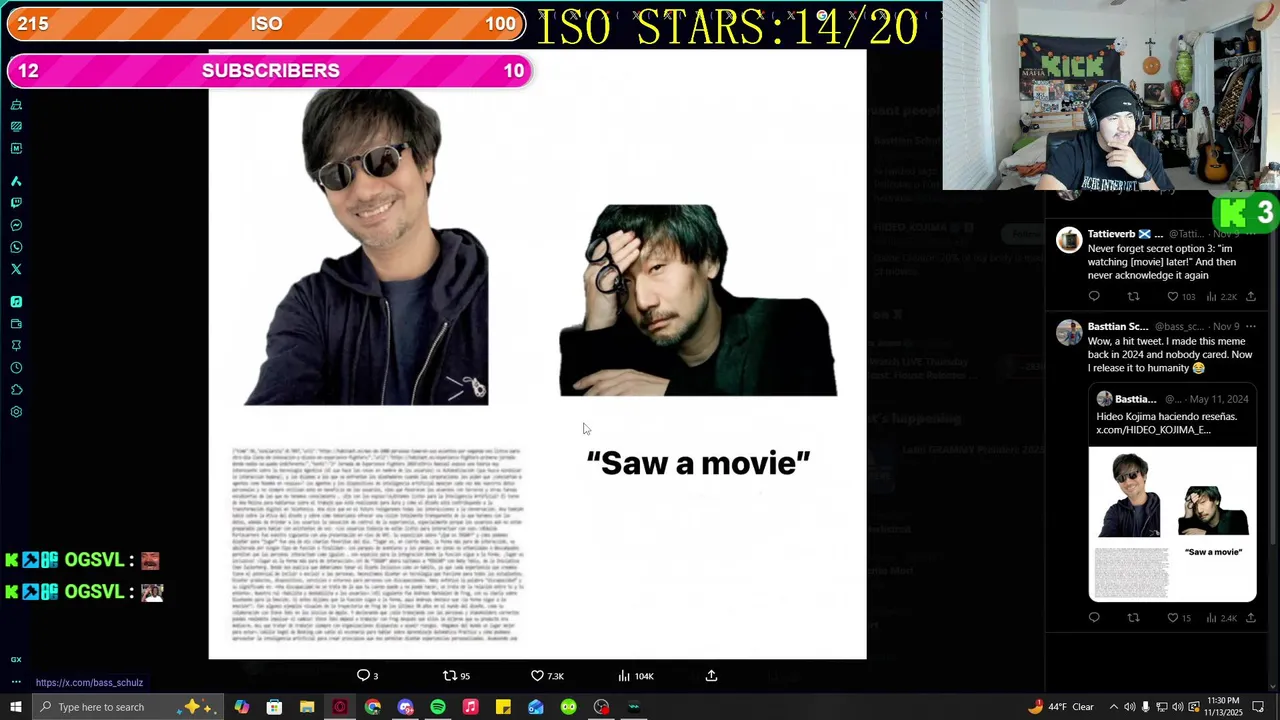Click the "Saw a movie" caption in the meme
1280x720 pixels.
(698, 462)
